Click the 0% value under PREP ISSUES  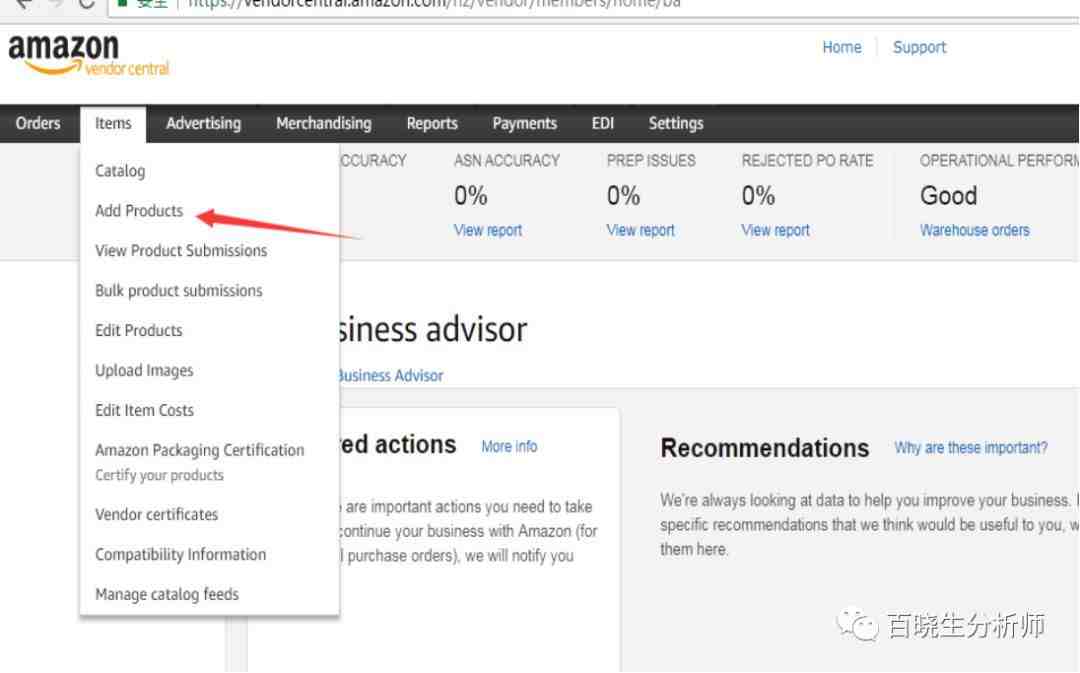coord(623,196)
